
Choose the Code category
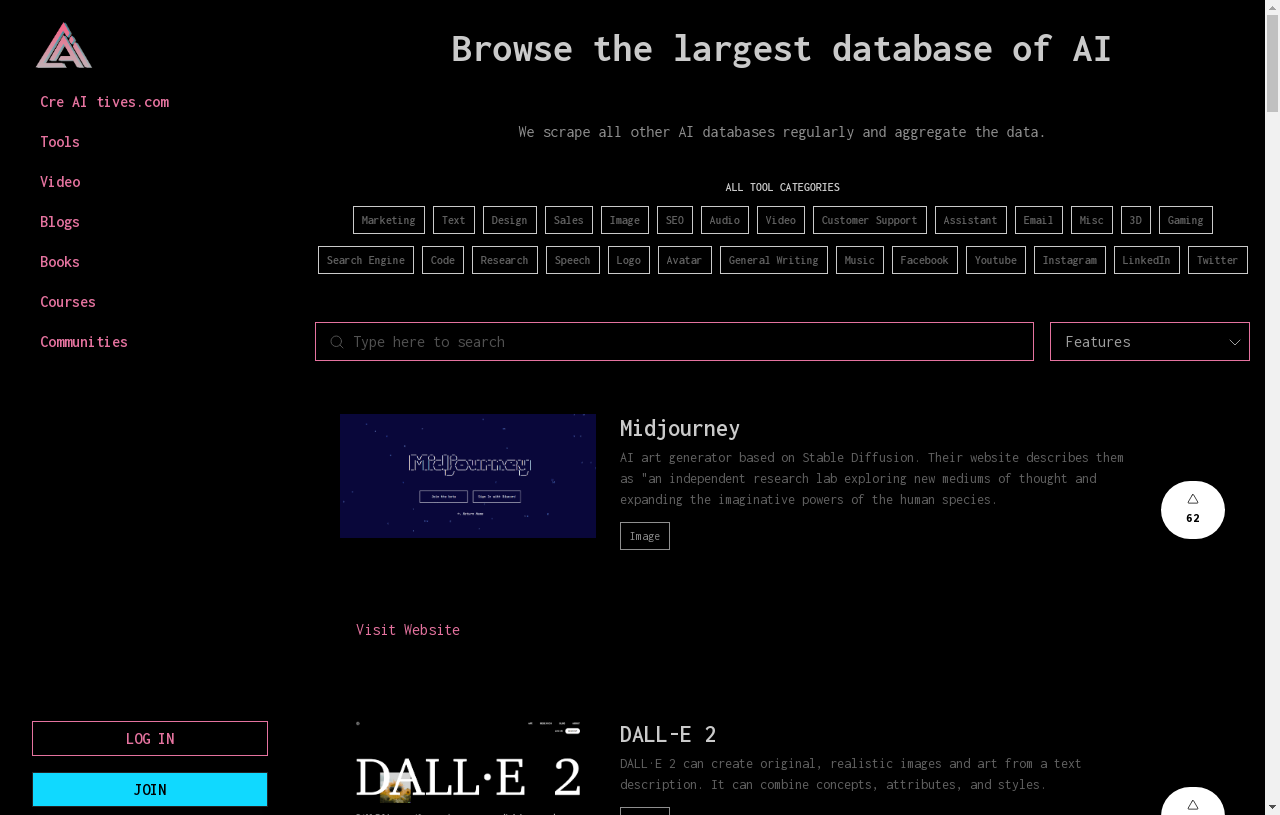[443, 260]
